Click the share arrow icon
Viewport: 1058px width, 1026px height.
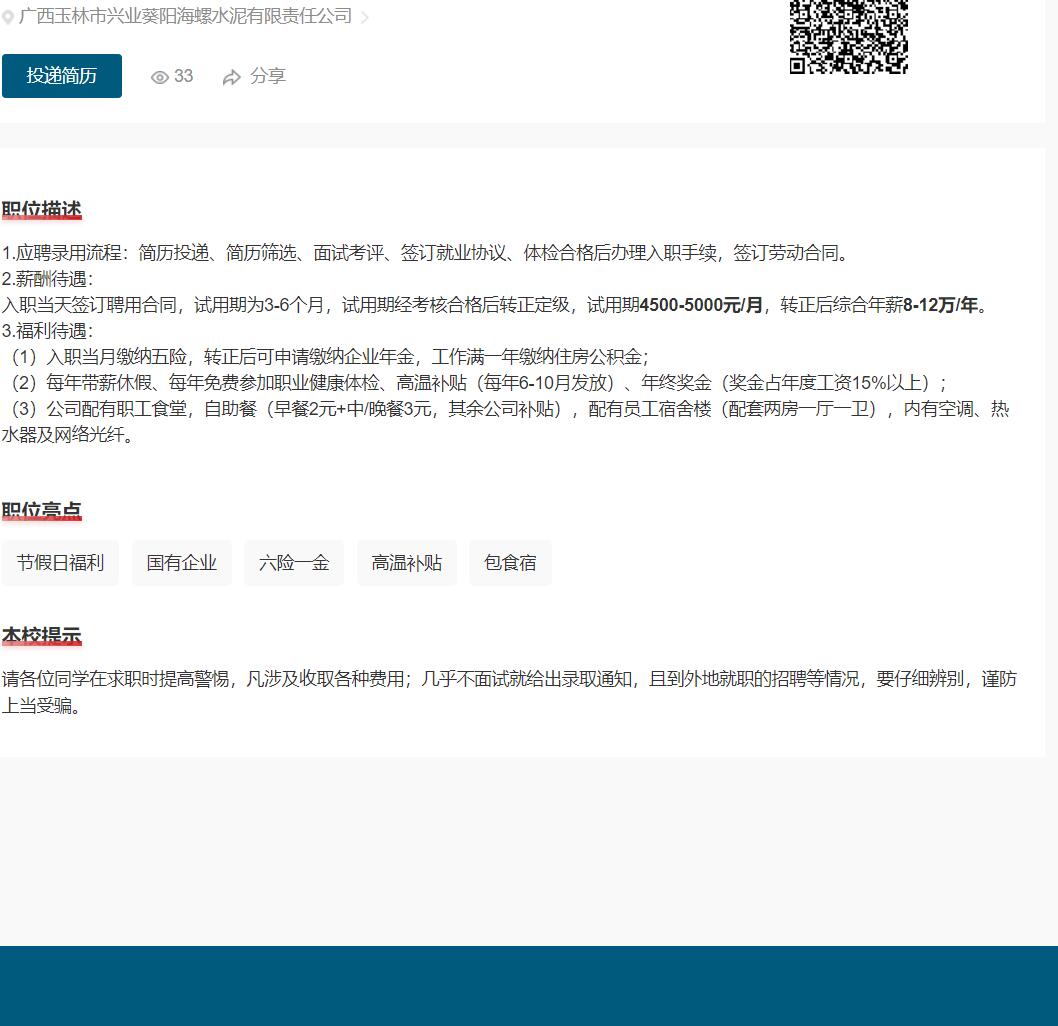[x=232, y=77]
